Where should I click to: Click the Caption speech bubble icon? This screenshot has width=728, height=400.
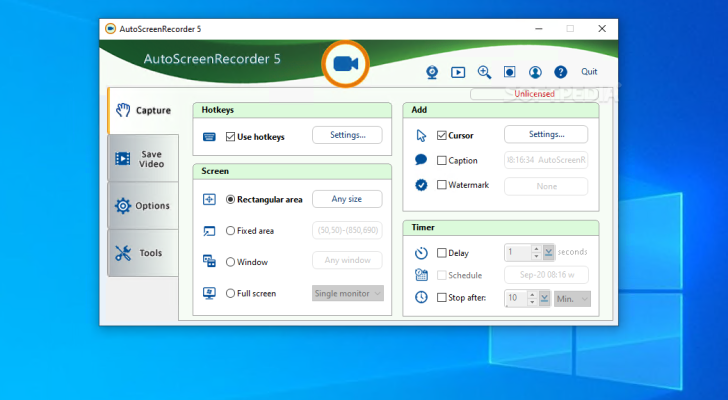point(421,160)
